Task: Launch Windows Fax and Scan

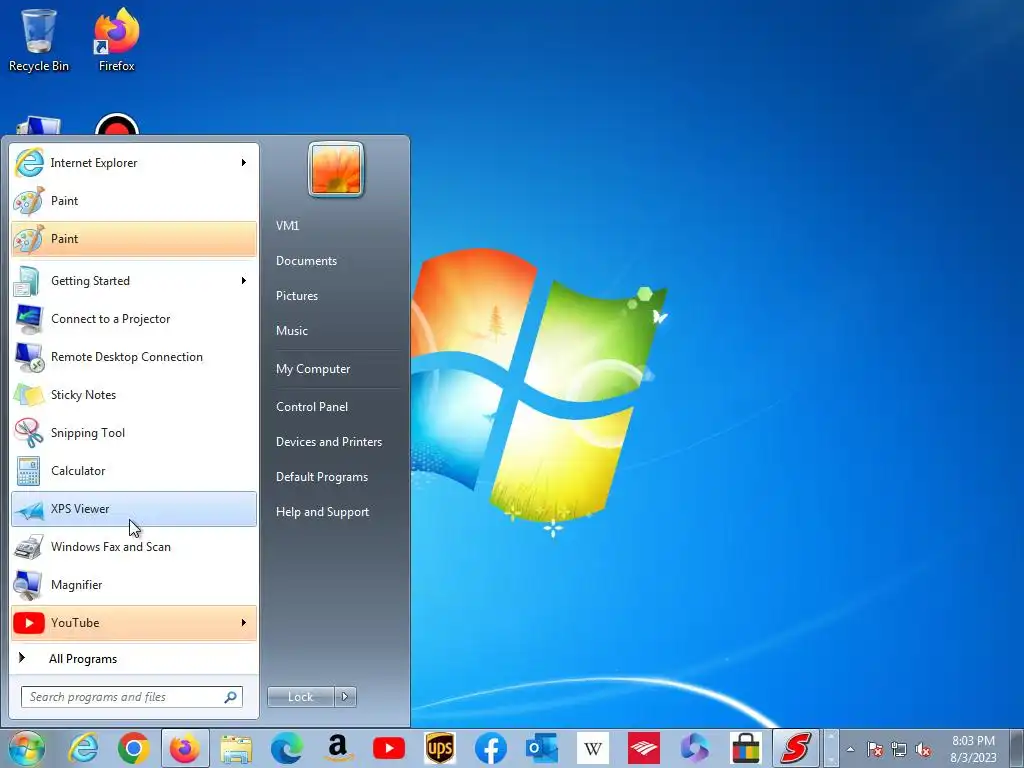Action: pos(134,547)
